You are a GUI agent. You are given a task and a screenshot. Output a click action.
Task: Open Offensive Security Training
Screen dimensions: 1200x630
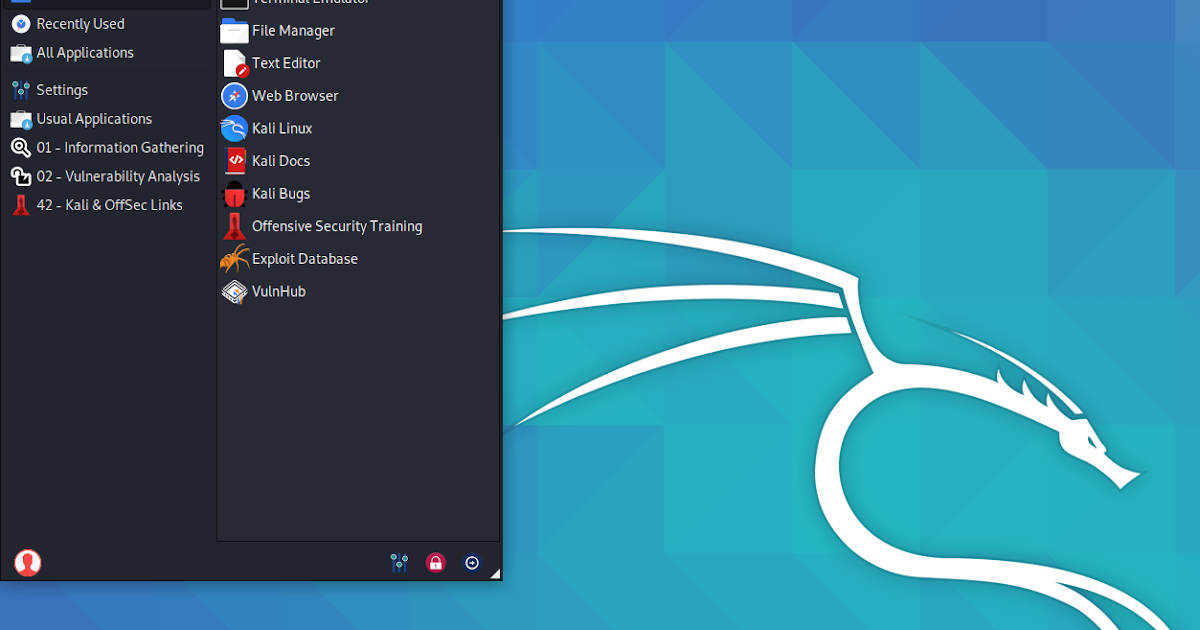(358, 226)
